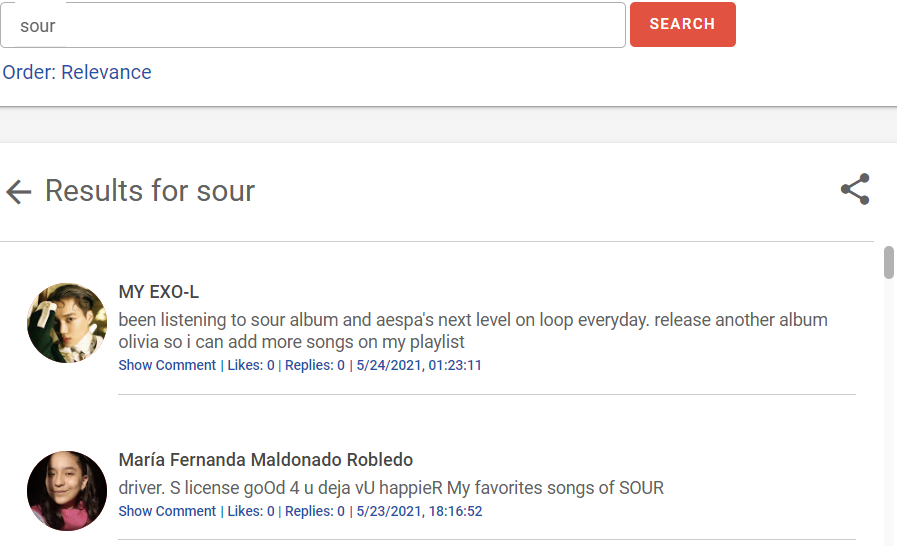Click Show Comment under MY EXO-L's comment

(167, 365)
